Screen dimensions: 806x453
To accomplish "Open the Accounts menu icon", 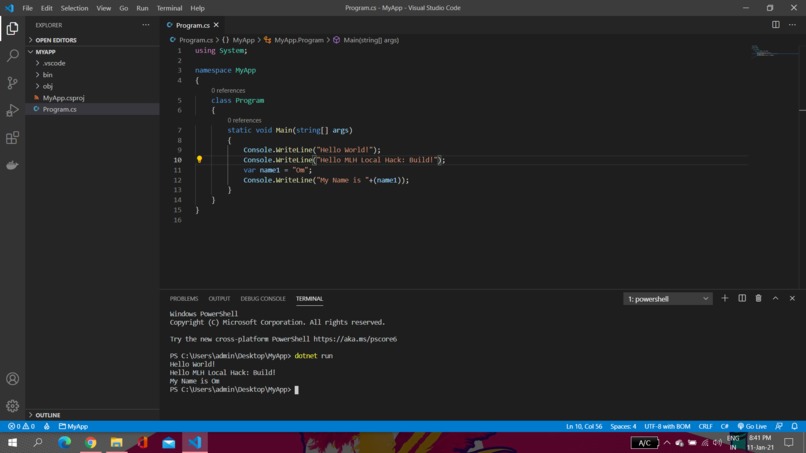I will click(x=12, y=379).
